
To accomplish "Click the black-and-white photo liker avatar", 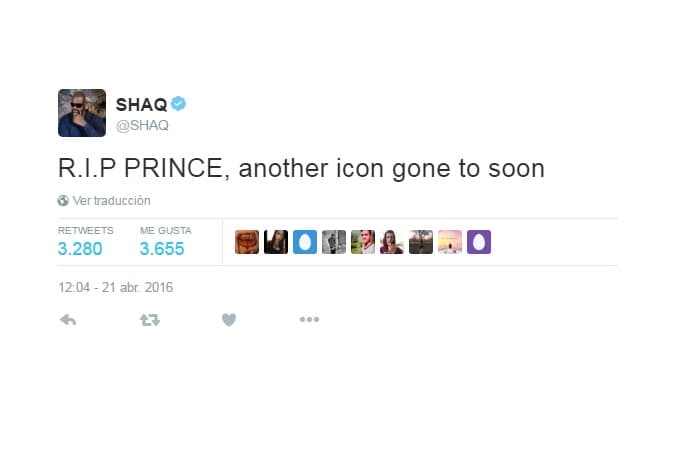I will [x=334, y=242].
